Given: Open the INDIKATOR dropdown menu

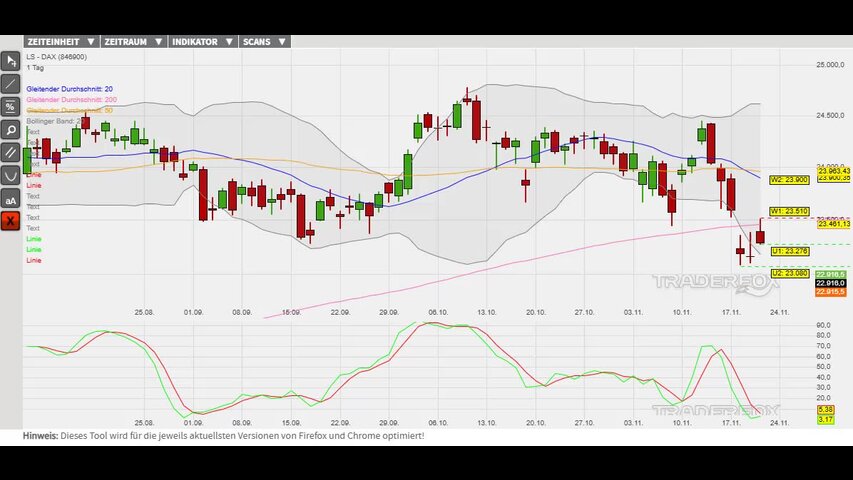Looking at the screenshot, I should click(x=202, y=42).
